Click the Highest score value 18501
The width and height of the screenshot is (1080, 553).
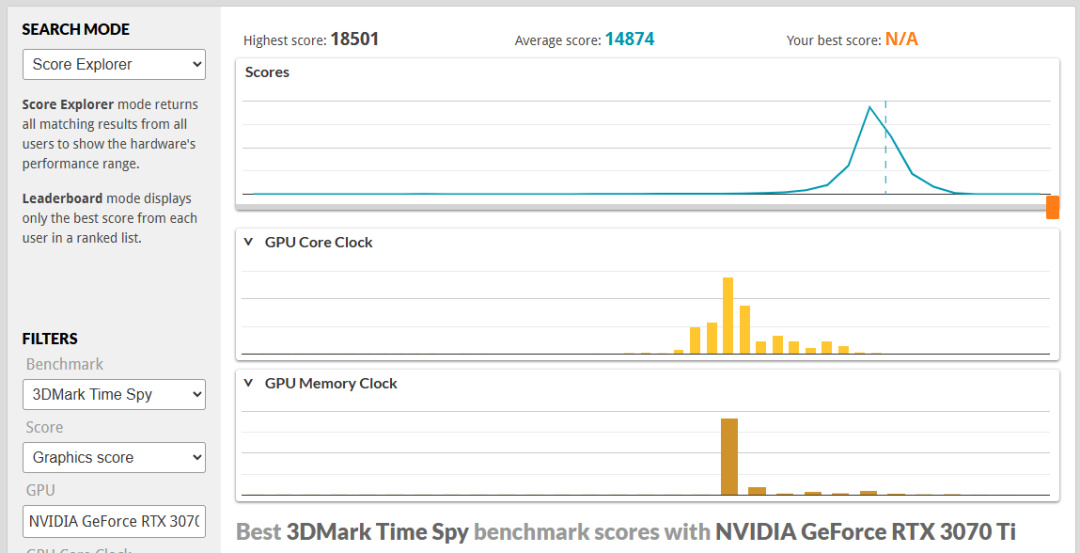tap(355, 39)
